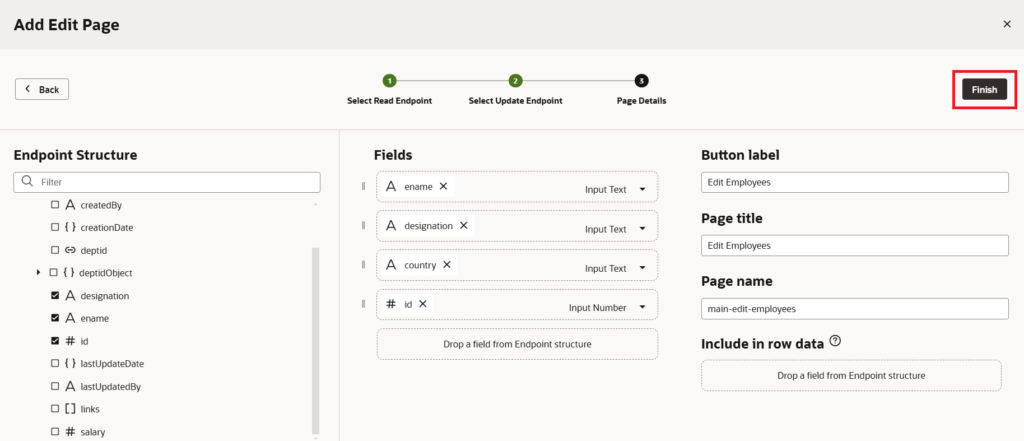Viewport: 1024px width, 441px height.
Task: Check the lastUpdatedBy checkbox
Action: tap(55, 386)
